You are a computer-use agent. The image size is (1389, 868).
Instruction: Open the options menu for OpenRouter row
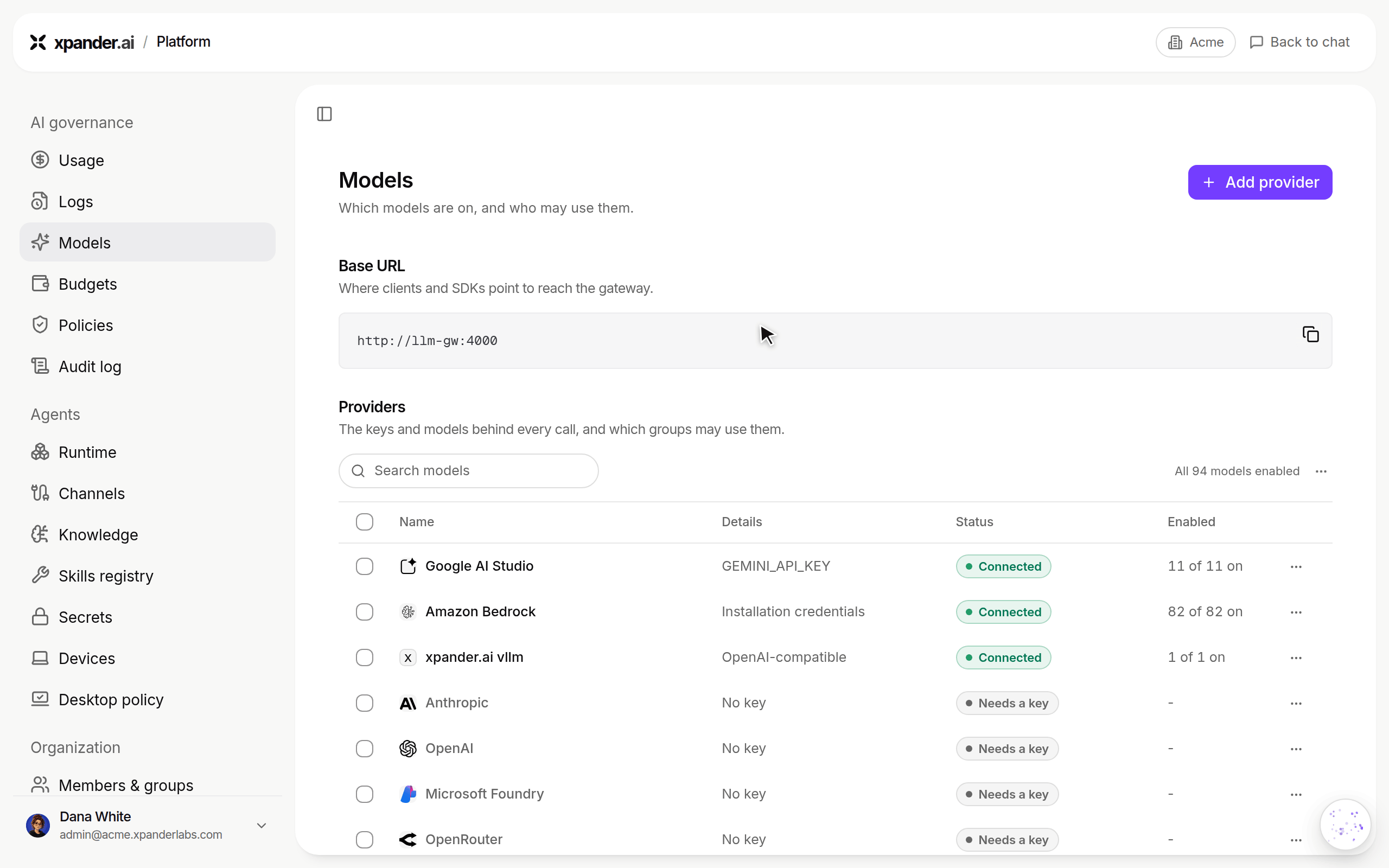[x=1296, y=840]
